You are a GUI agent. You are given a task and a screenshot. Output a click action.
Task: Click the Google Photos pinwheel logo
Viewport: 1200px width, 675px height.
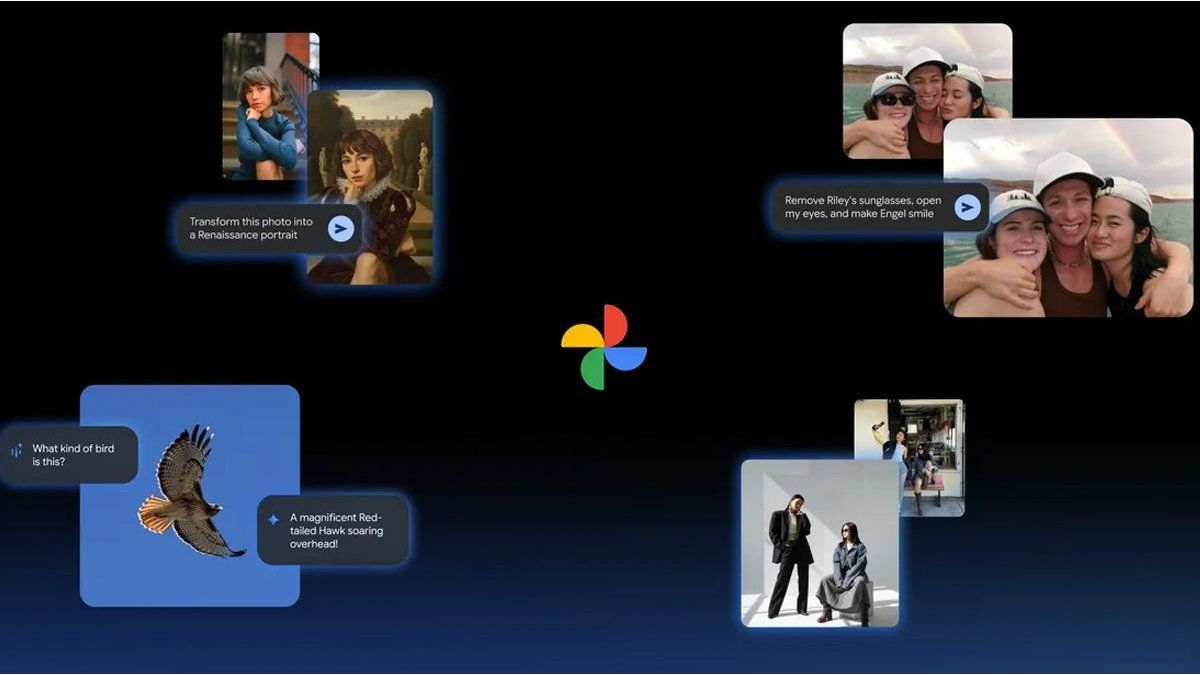click(603, 347)
